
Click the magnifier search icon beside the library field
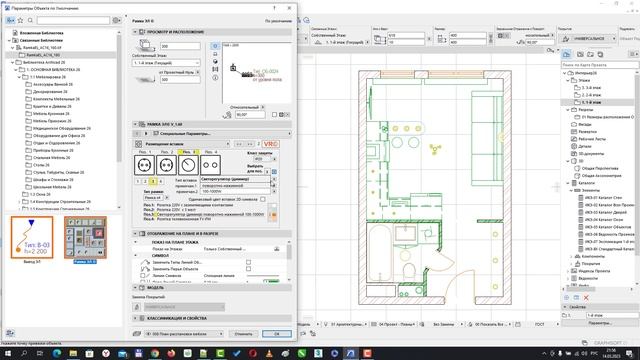tap(30, 20)
